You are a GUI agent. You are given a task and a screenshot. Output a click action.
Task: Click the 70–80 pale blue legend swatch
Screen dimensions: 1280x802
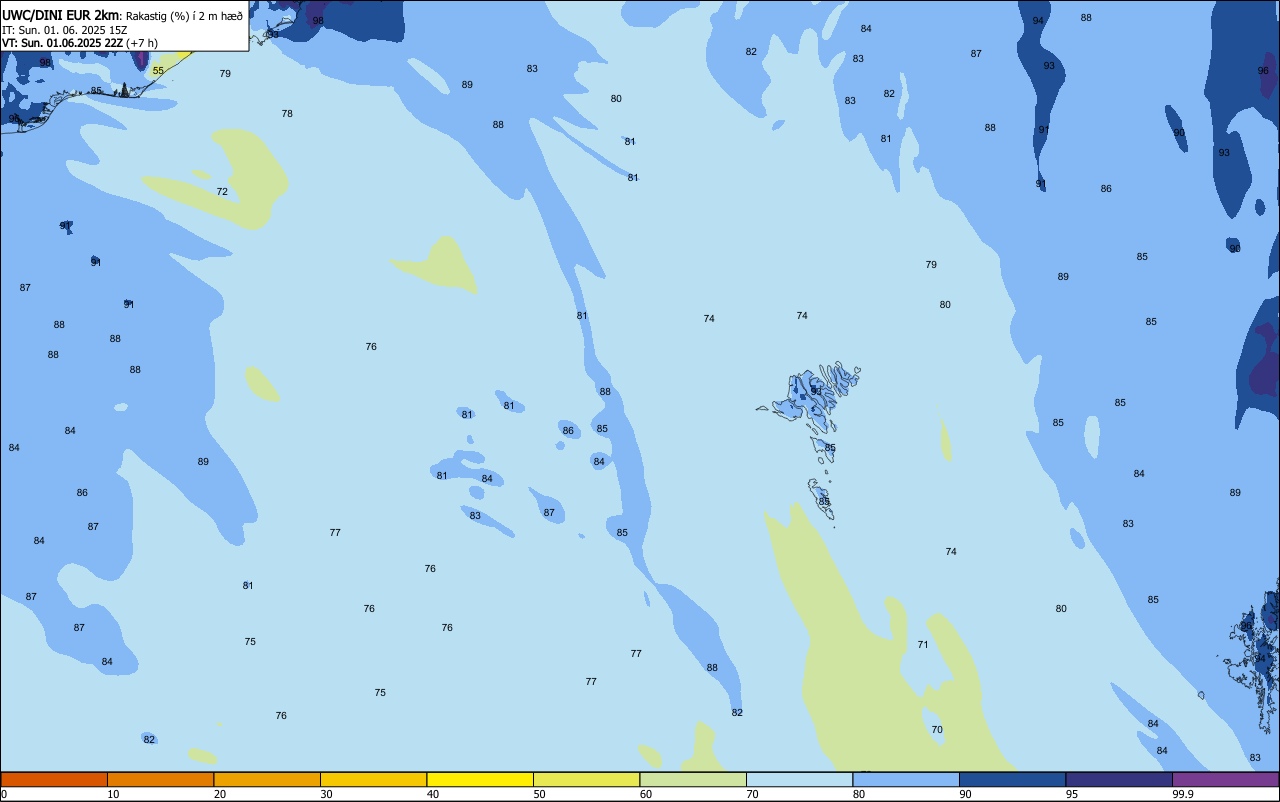799,779
